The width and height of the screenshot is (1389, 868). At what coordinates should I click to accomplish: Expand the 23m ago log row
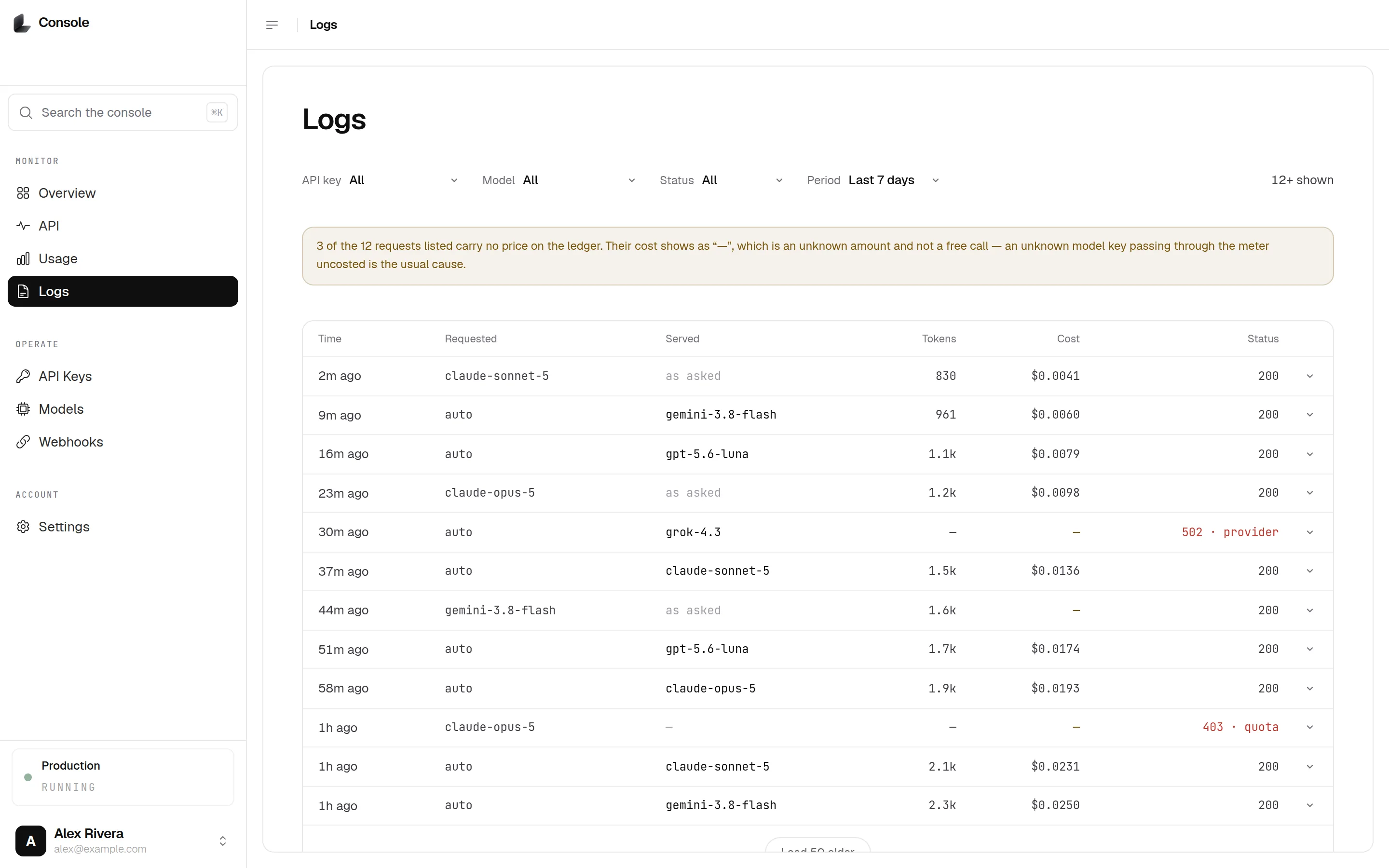[1310, 492]
